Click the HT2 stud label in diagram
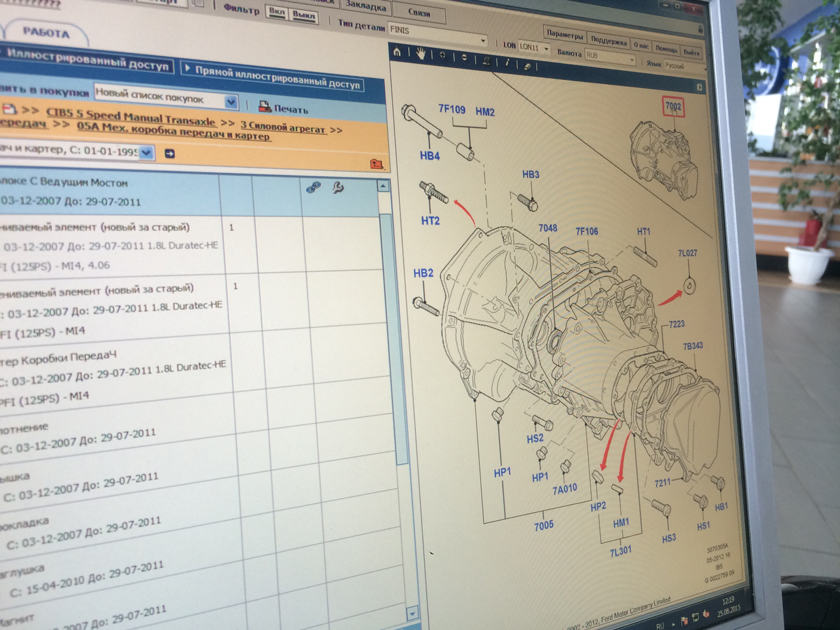 click(x=430, y=221)
